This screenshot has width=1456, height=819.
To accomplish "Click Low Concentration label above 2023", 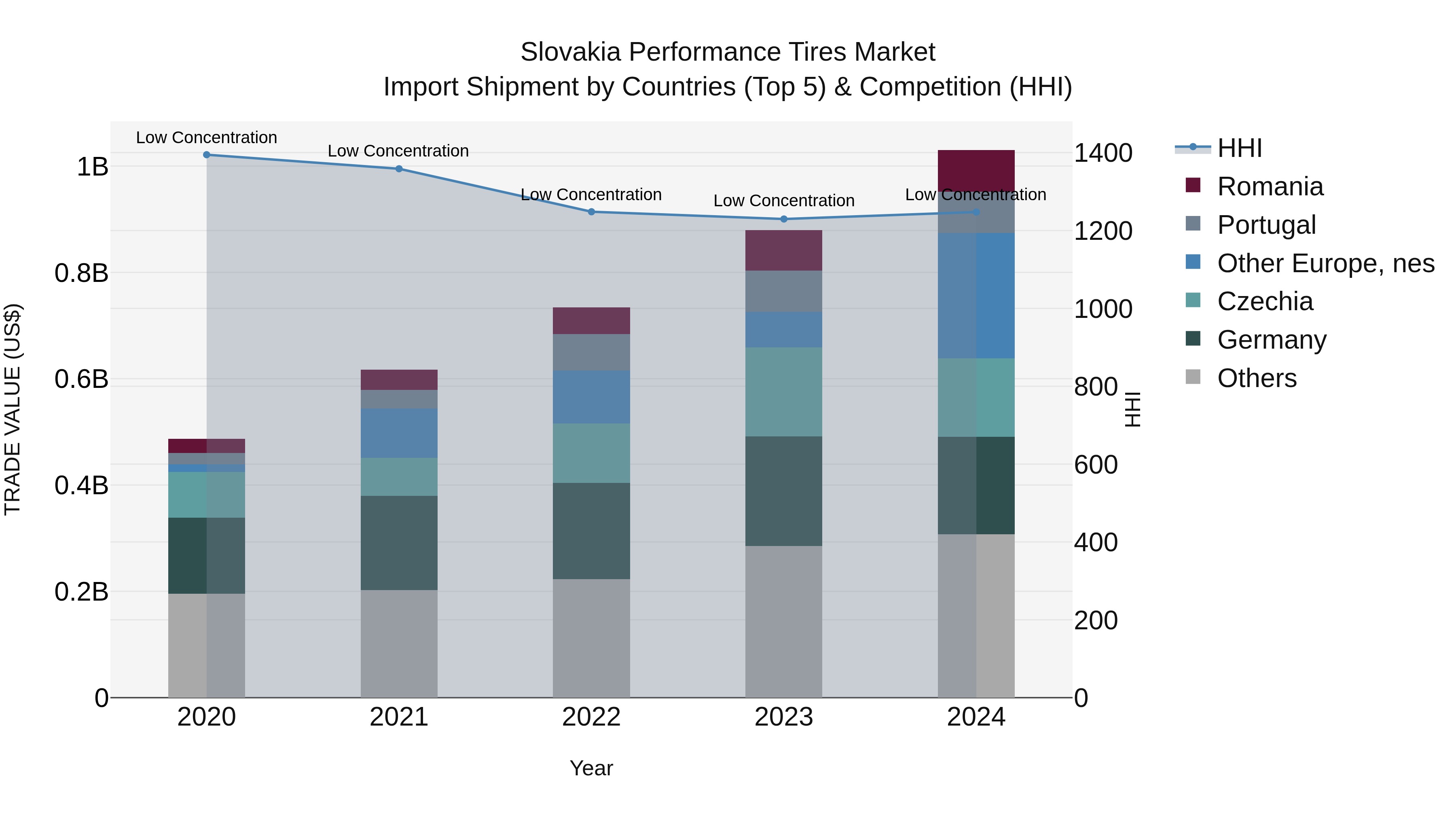I will tap(784, 201).
